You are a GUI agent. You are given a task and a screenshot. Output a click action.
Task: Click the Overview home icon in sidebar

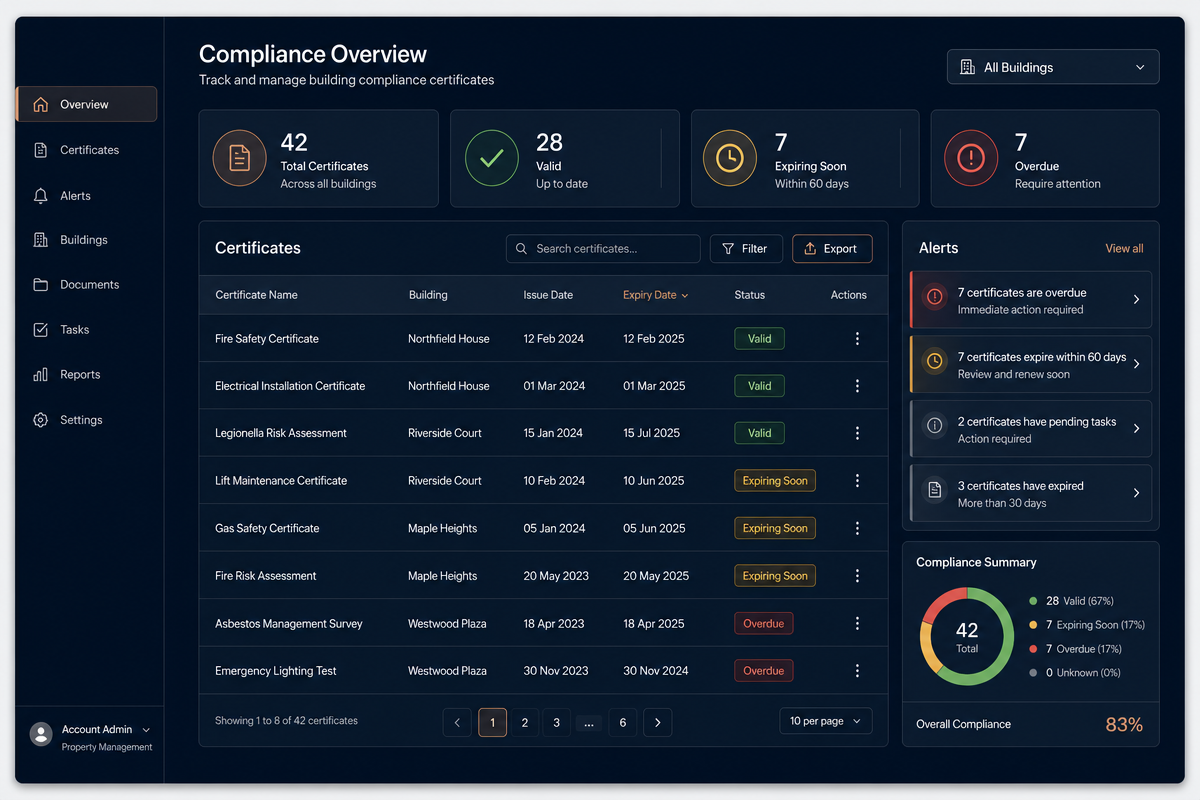[x=40, y=104]
